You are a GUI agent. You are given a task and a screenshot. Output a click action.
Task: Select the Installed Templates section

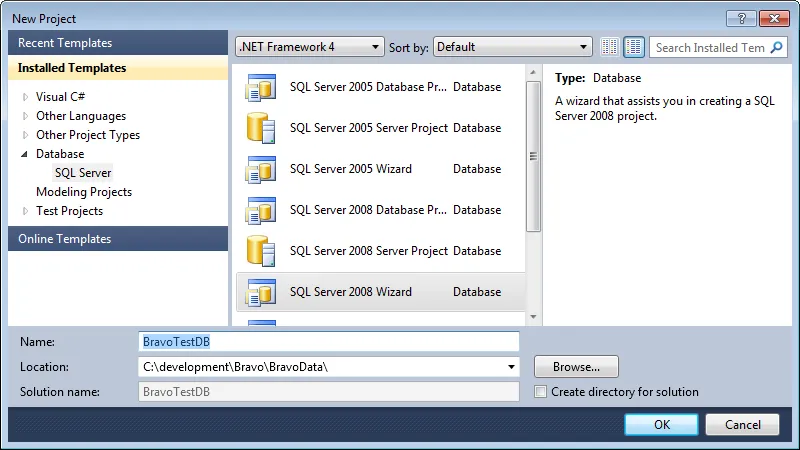click(x=118, y=68)
